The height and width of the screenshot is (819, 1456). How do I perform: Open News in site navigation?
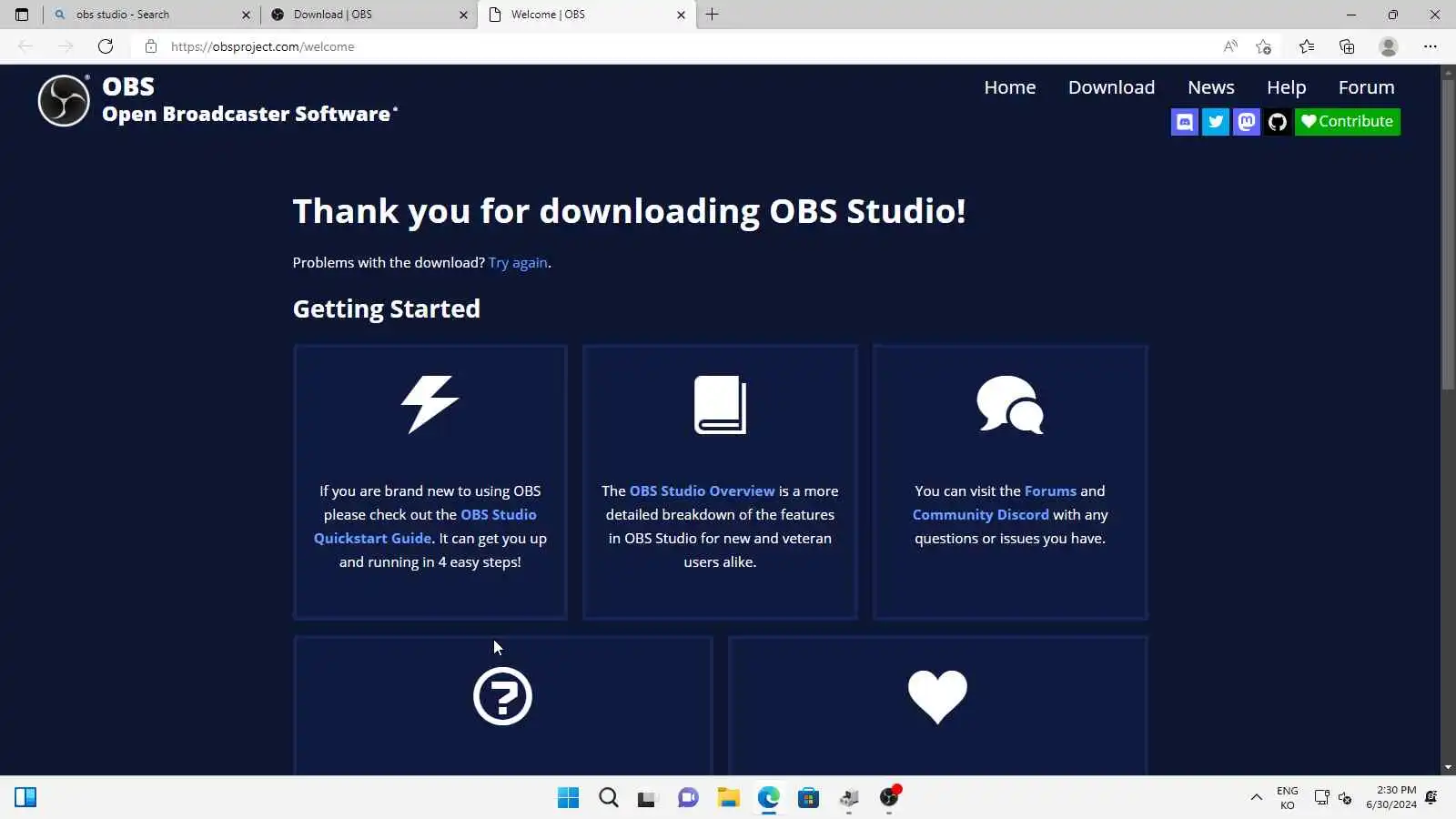coord(1210,87)
